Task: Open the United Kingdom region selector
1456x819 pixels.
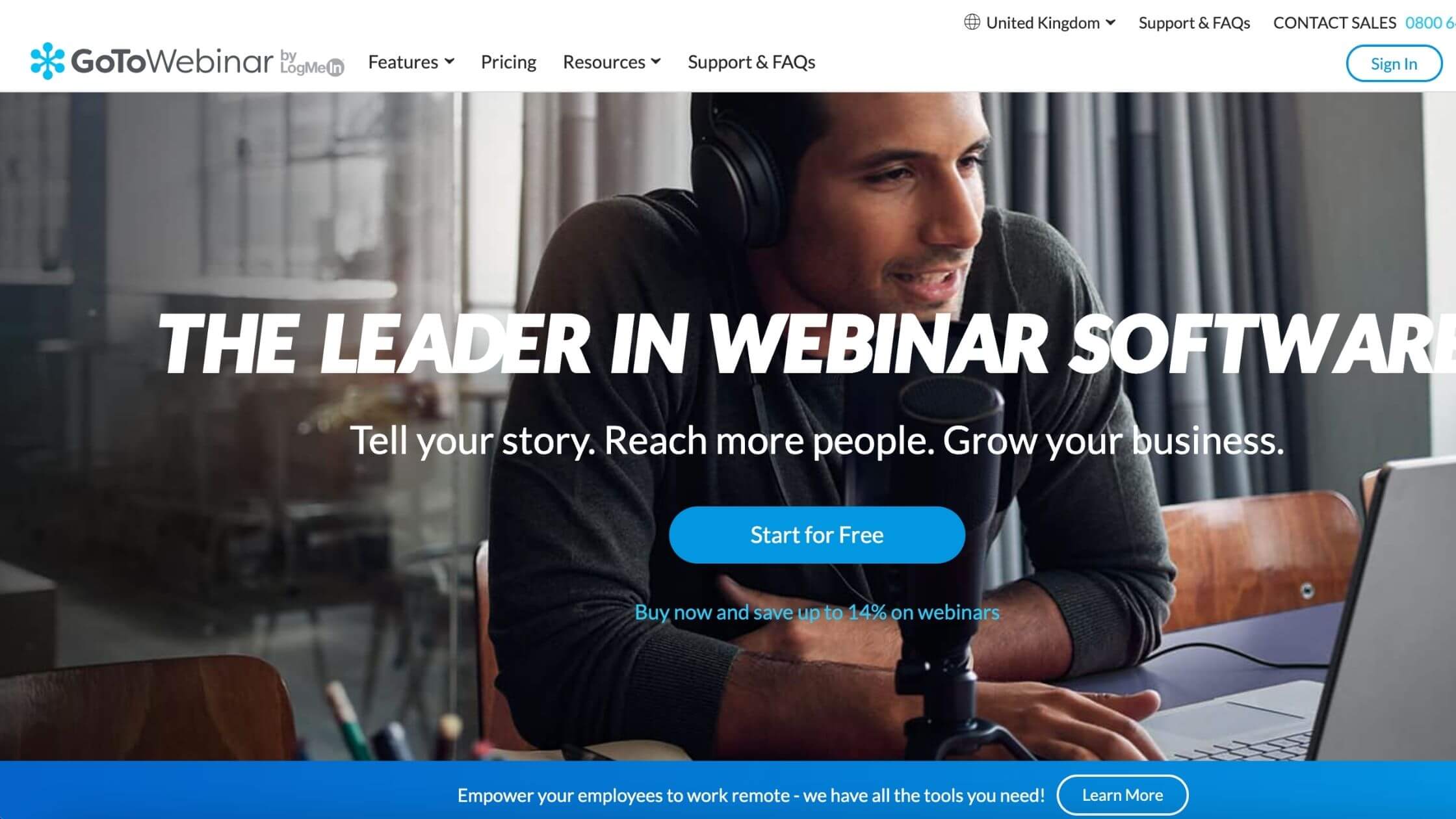Action: point(1040,23)
